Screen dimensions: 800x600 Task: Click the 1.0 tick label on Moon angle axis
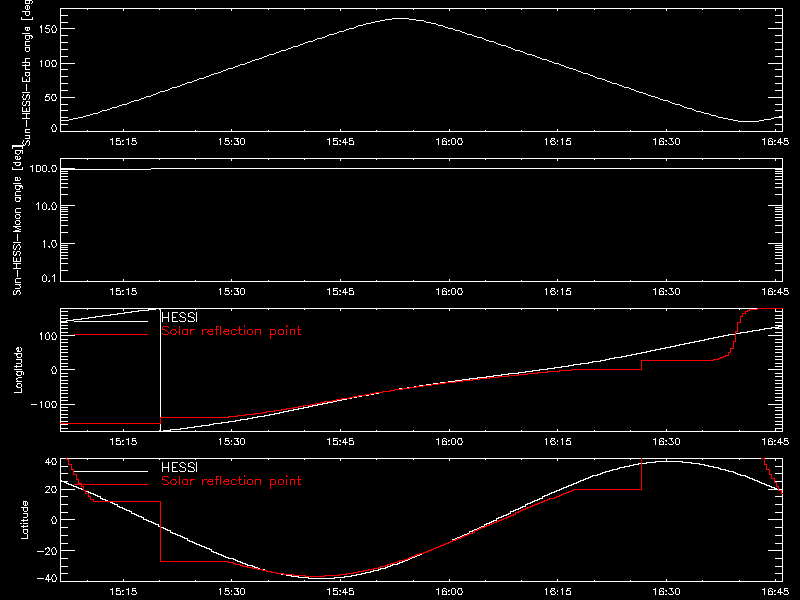49,244
